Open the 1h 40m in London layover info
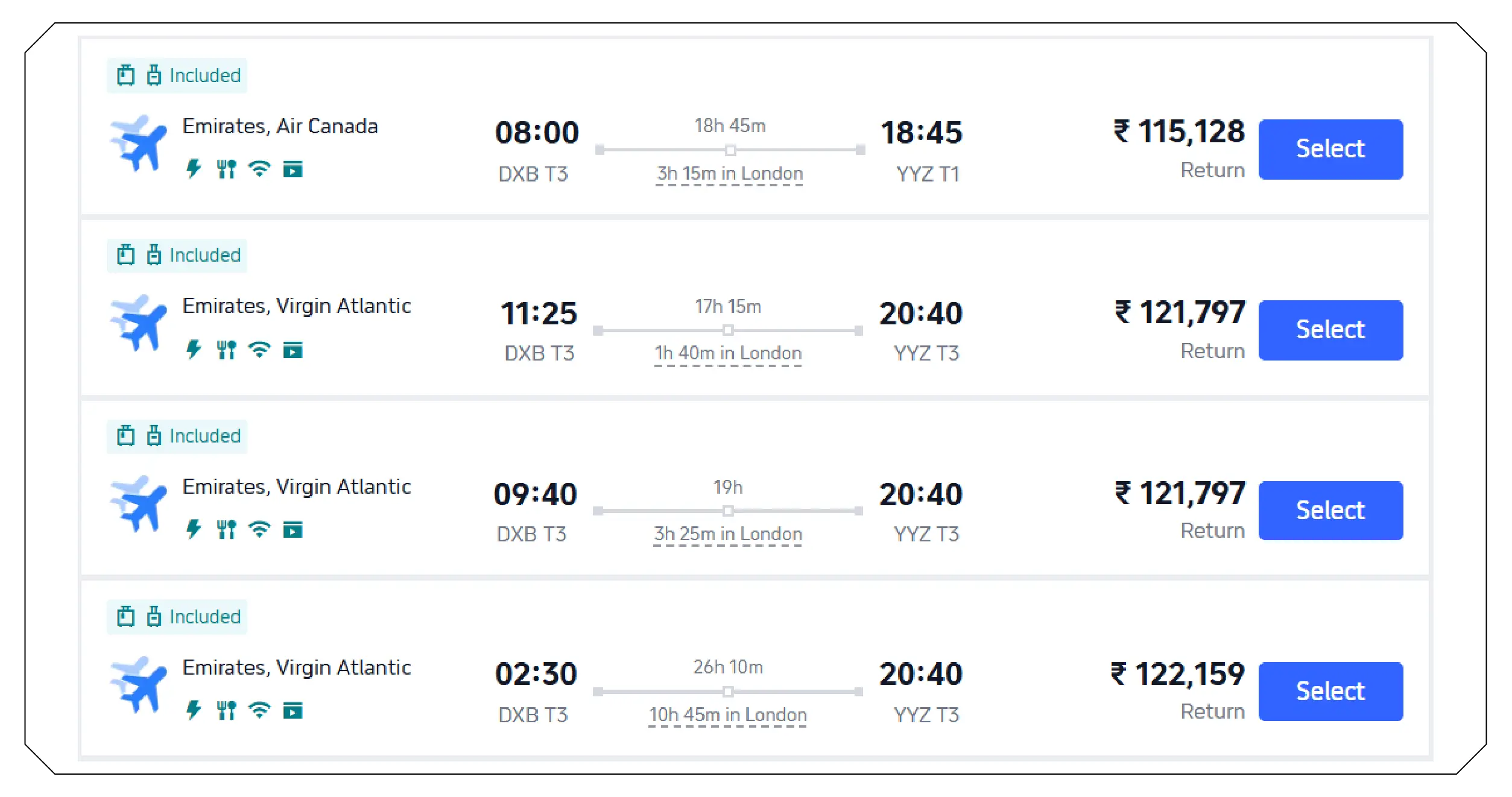This screenshot has width=1512, height=797. pyautogui.click(x=728, y=353)
